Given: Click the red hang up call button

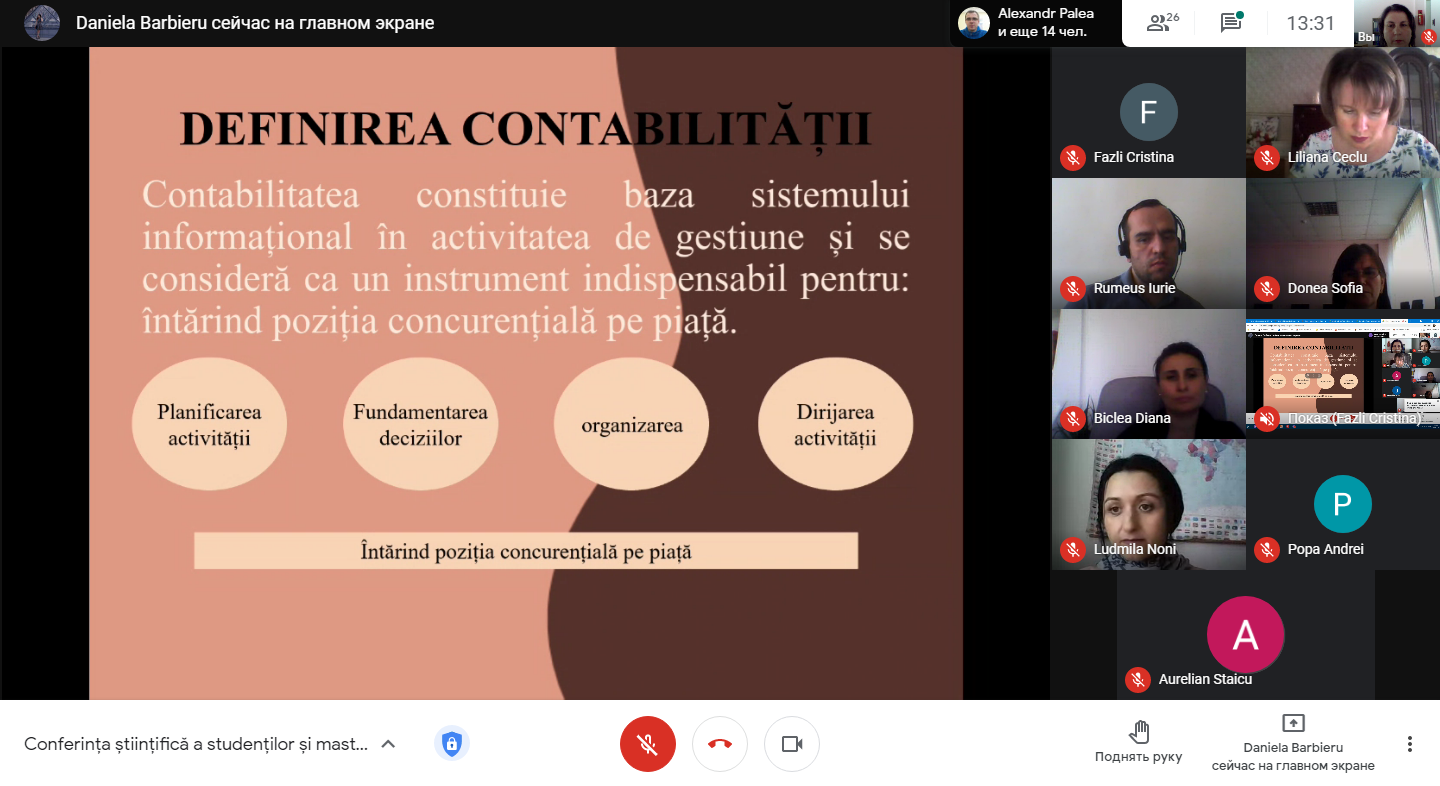Looking at the screenshot, I should click(x=720, y=744).
